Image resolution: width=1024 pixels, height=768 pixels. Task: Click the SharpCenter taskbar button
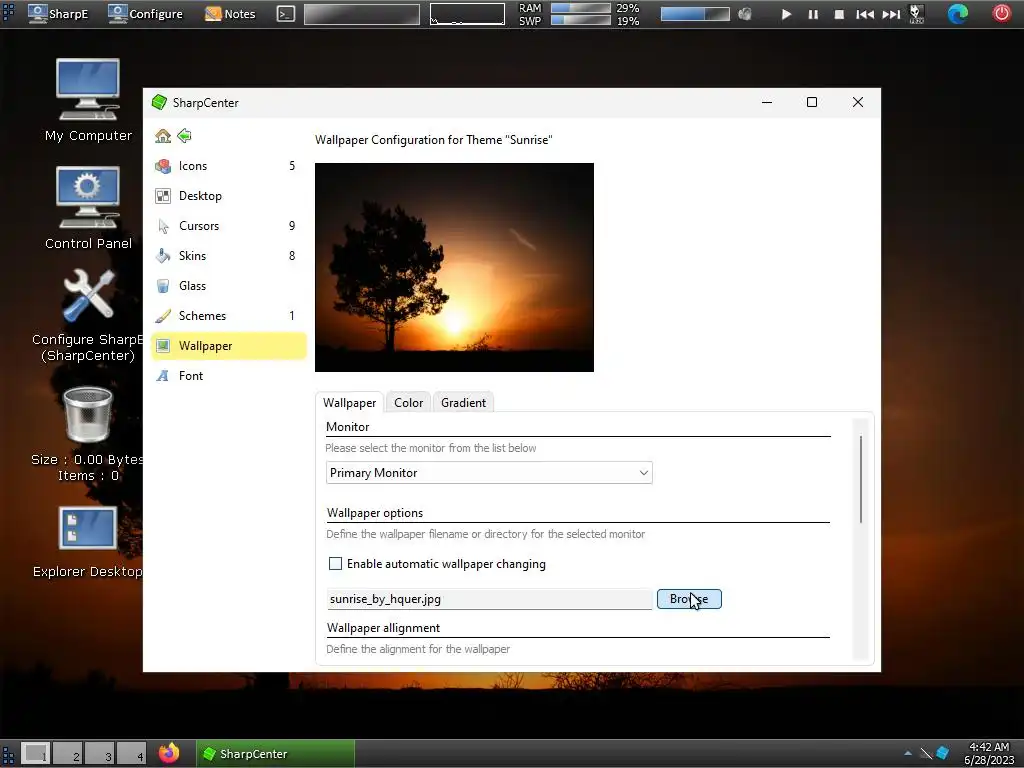click(x=276, y=754)
